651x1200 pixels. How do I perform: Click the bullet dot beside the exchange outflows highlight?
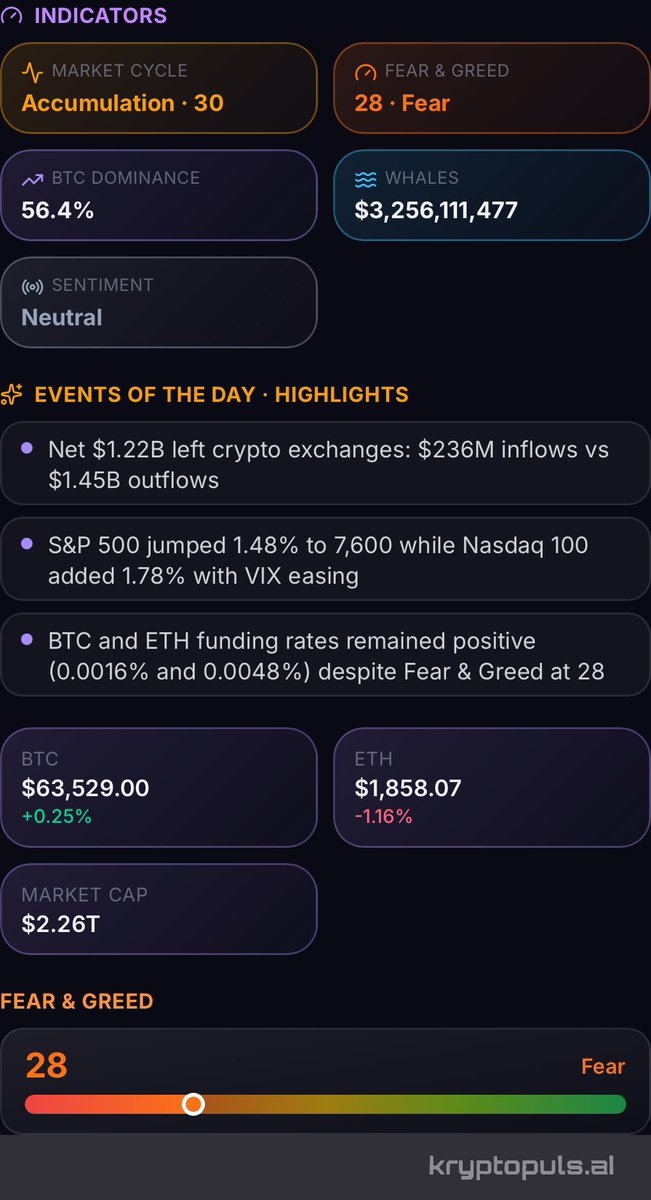coord(27,449)
